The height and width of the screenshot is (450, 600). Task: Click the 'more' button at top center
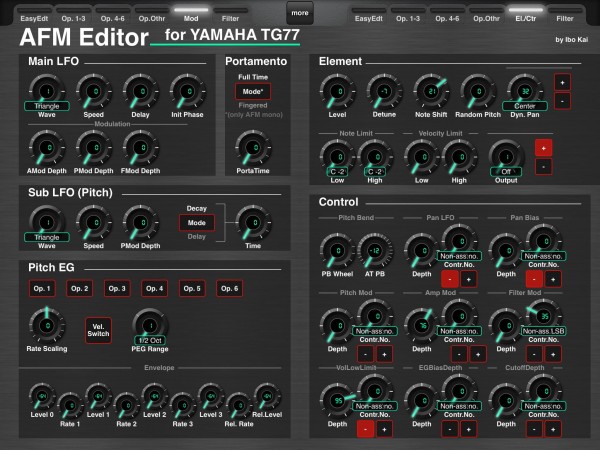click(300, 13)
